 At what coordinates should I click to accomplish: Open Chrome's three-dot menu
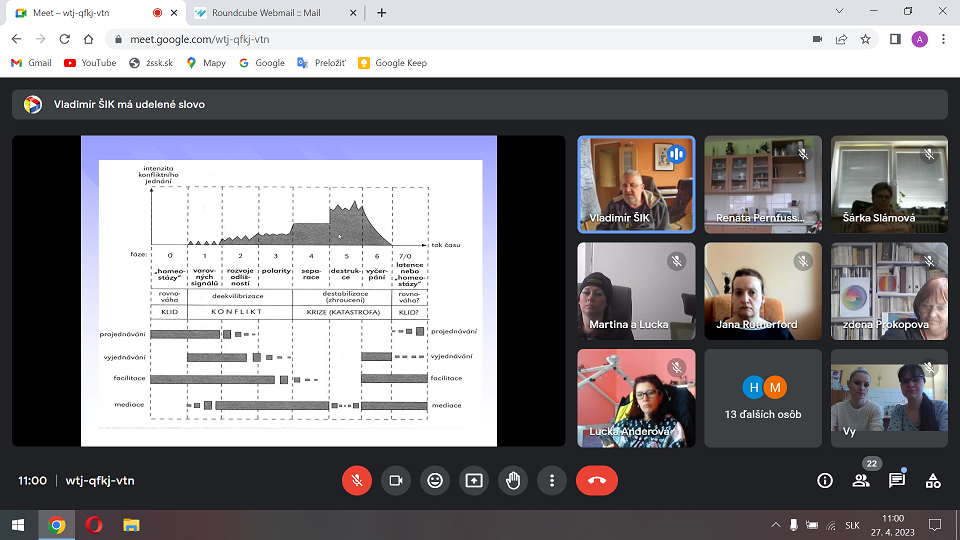coord(943,39)
